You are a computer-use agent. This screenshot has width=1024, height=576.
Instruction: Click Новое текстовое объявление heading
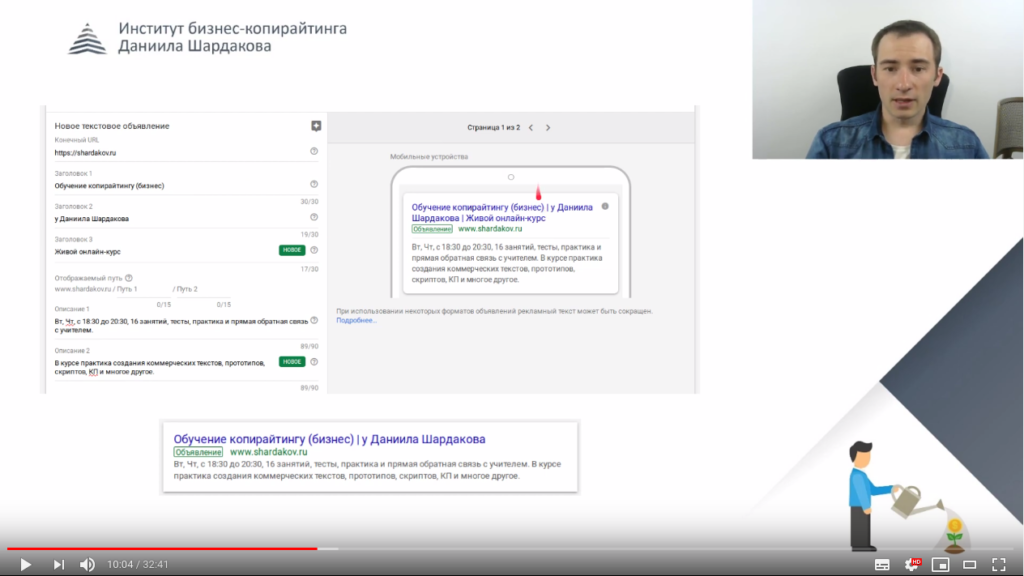pyautogui.click(x=112, y=126)
